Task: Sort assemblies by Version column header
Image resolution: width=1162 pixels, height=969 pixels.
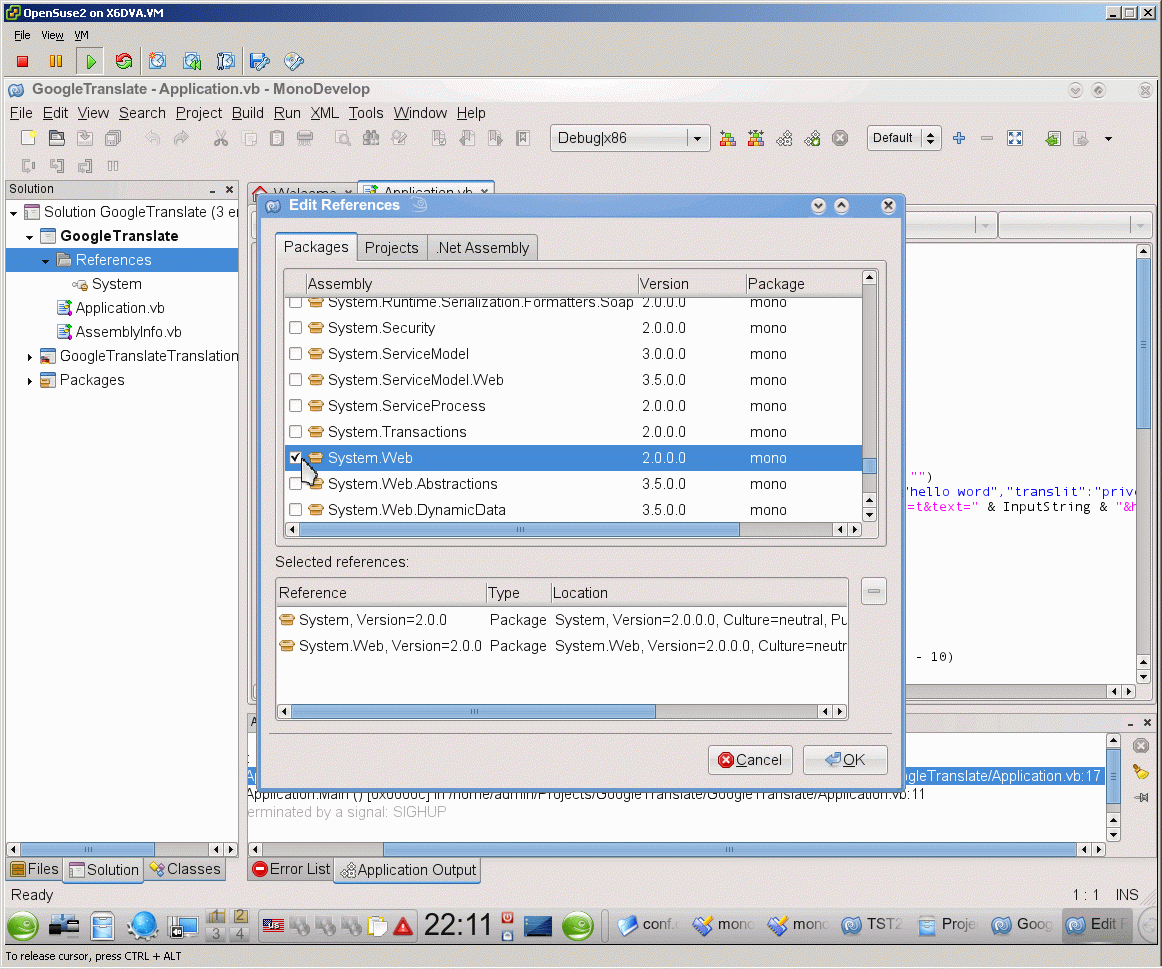Action: coord(691,283)
